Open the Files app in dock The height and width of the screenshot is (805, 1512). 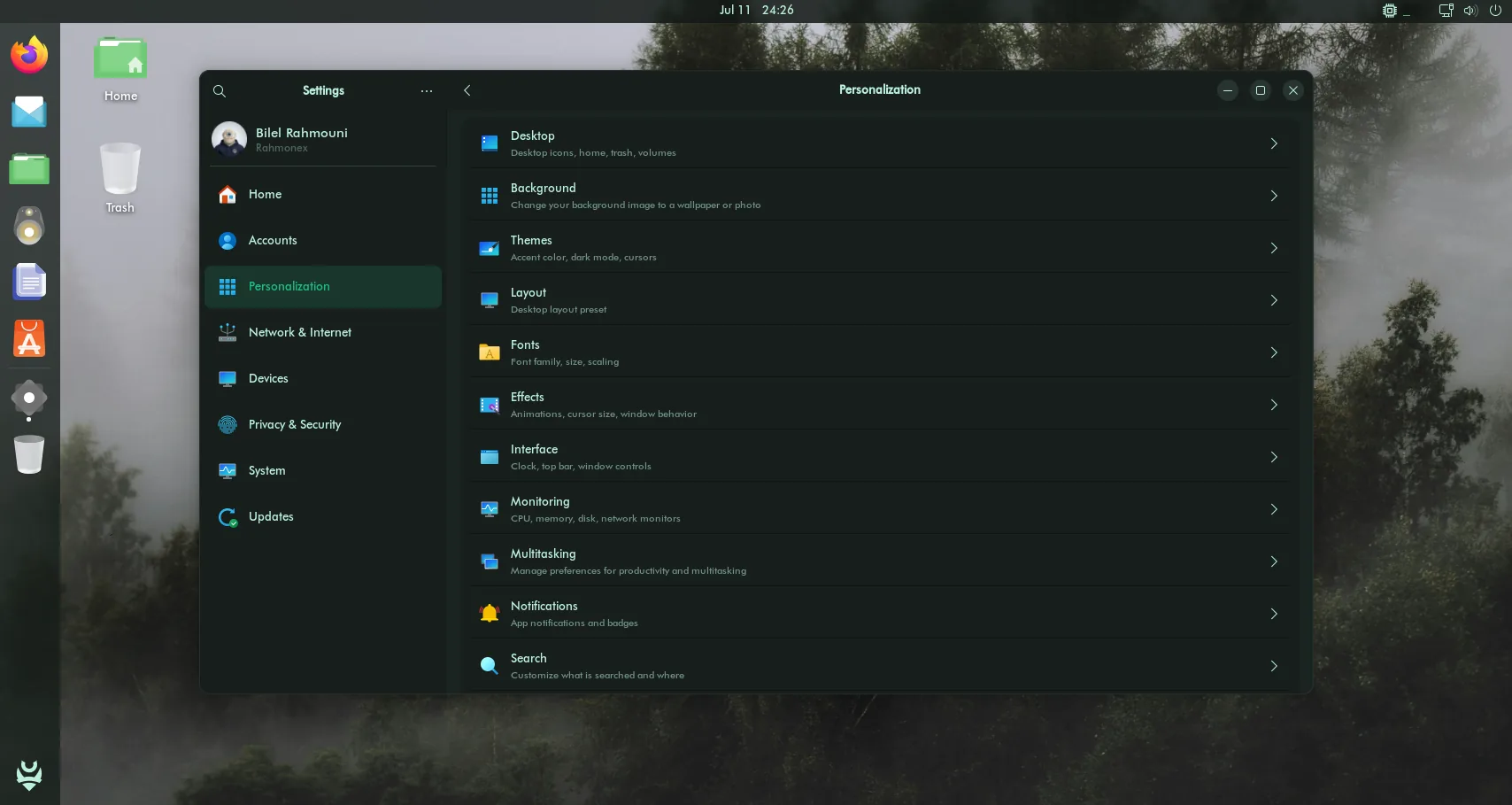(29, 168)
